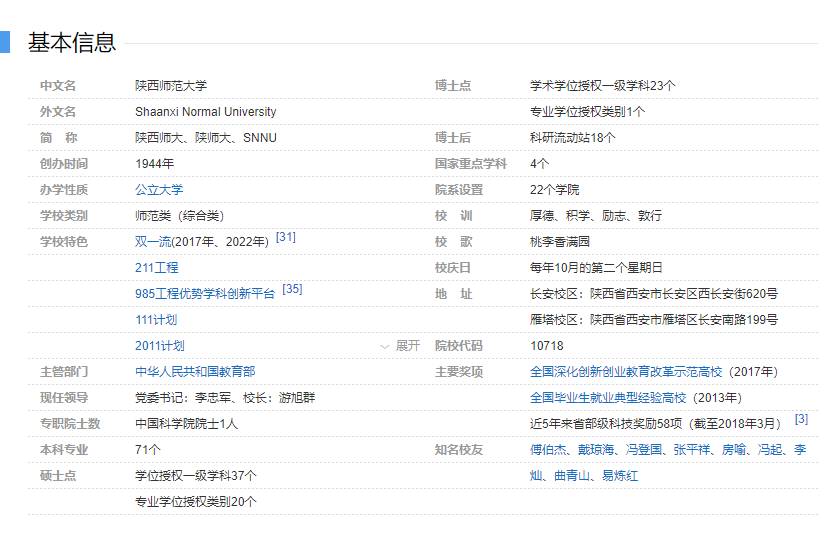Click the 211工程 link
Screen dimensions: 830x547
[156, 268]
